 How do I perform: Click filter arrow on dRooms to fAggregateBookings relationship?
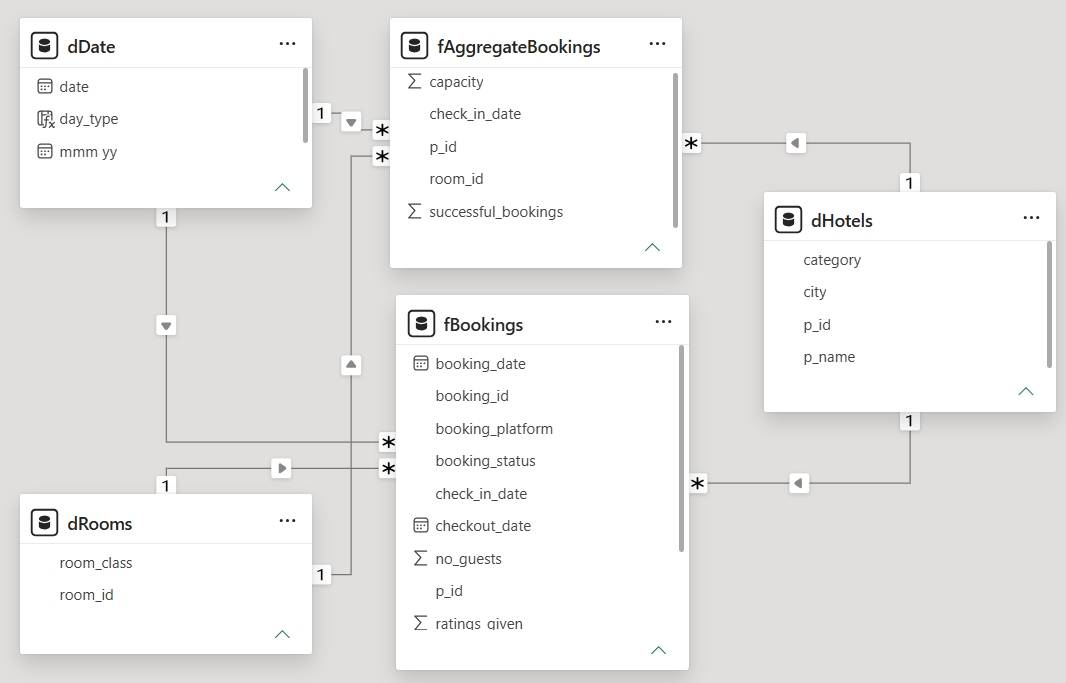[x=351, y=365]
